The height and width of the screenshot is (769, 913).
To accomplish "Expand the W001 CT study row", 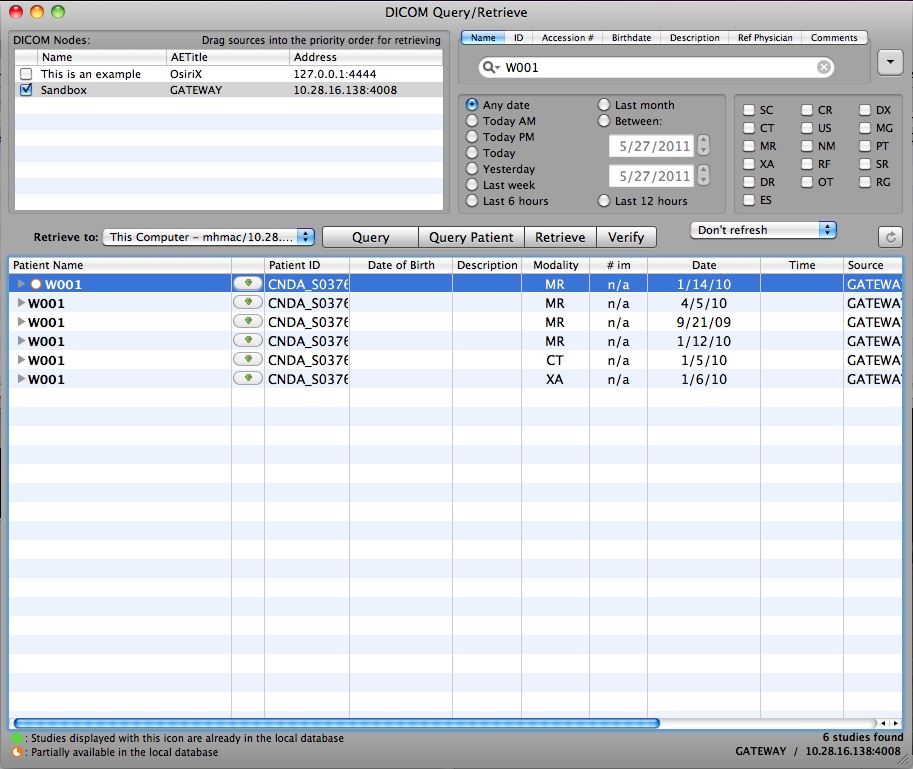I will click(x=22, y=360).
